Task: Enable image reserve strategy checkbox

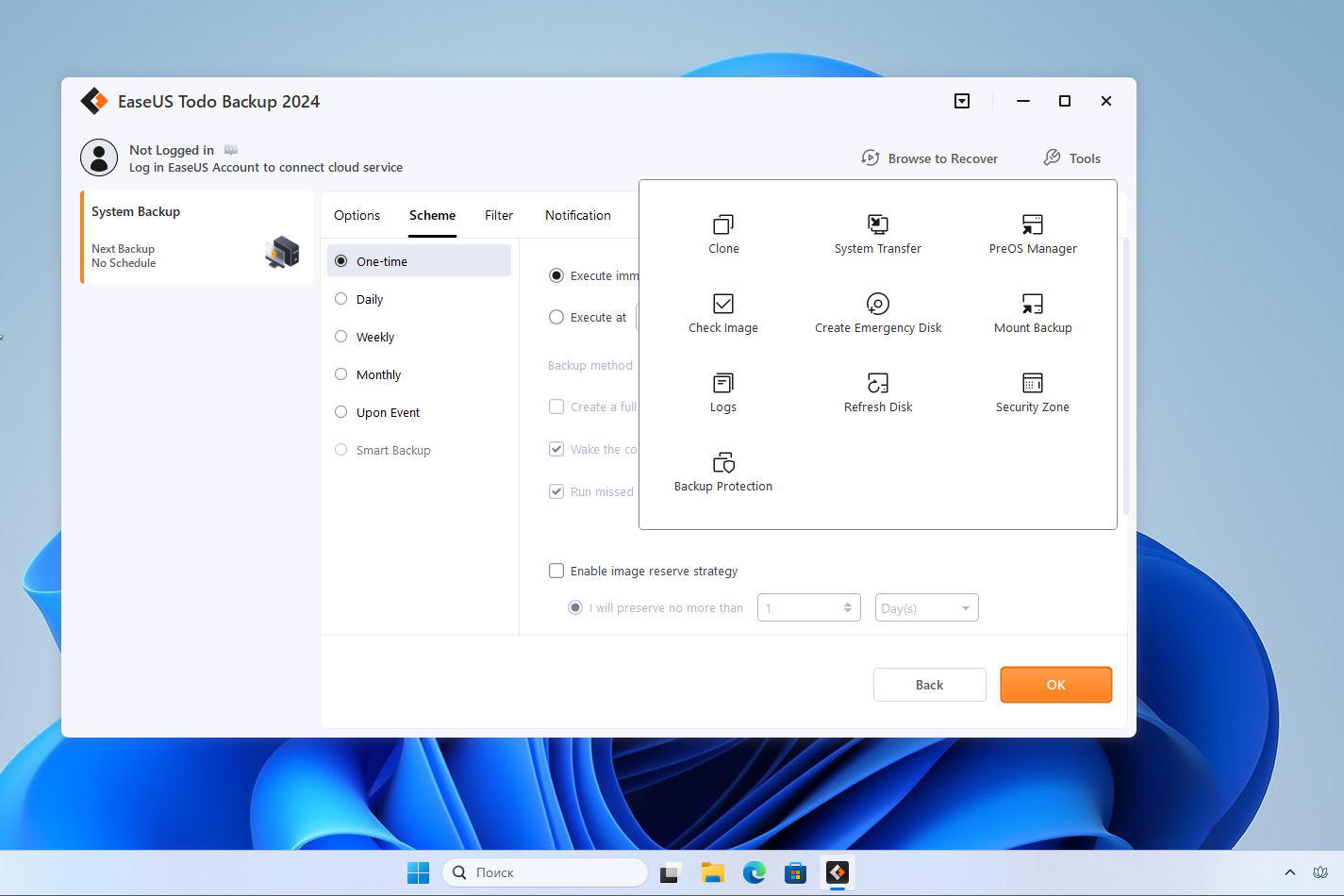Action: tap(556, 571)
